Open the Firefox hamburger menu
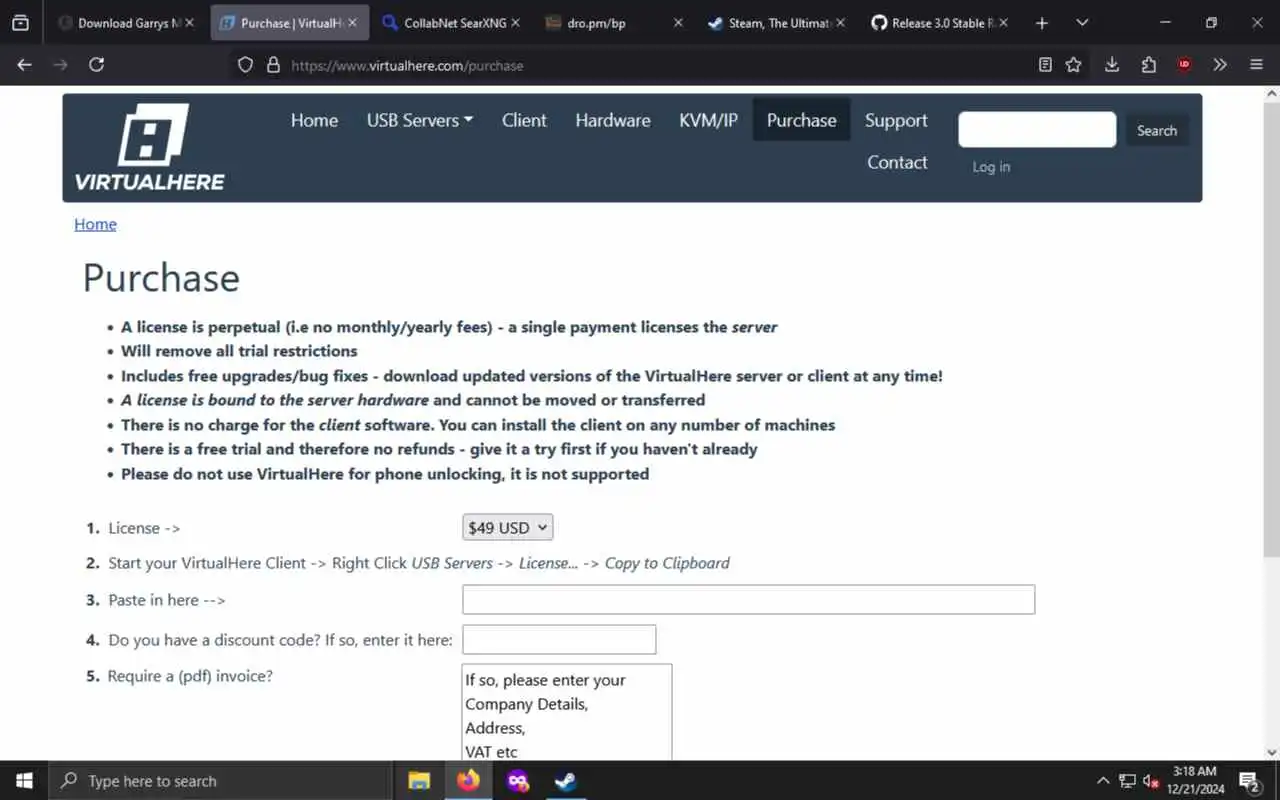Viewport: 1280px width, 800px height. 1256,65
